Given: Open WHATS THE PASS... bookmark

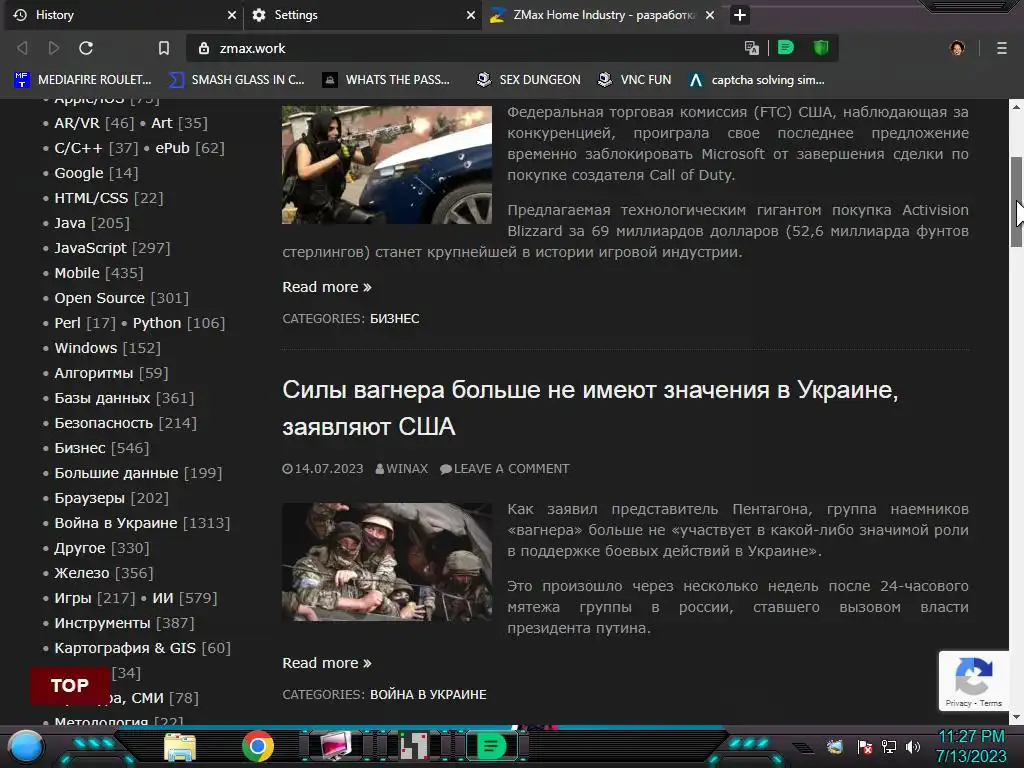Looking at the screenshot, I should coord(387,80).
